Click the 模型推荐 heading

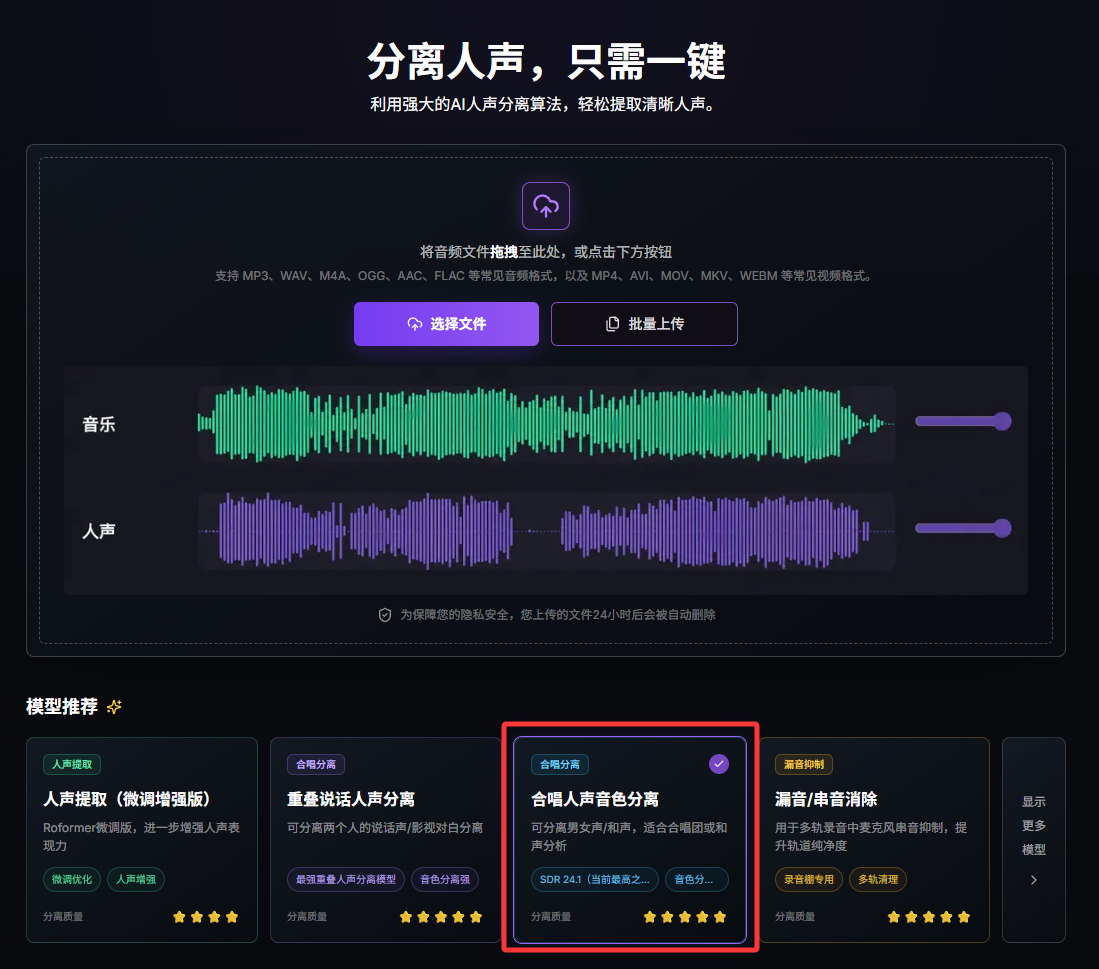(x=62, y=707)
